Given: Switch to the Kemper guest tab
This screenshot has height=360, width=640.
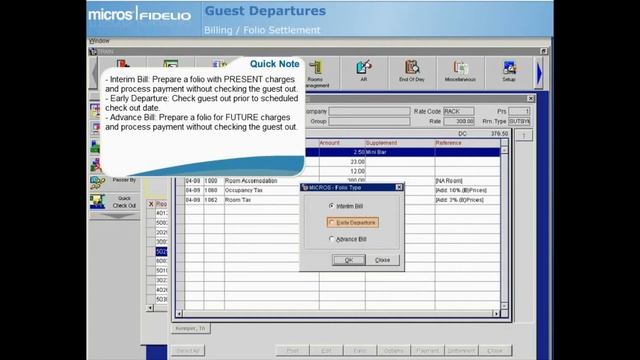Looking at the screenshot, I should point(191,329).
